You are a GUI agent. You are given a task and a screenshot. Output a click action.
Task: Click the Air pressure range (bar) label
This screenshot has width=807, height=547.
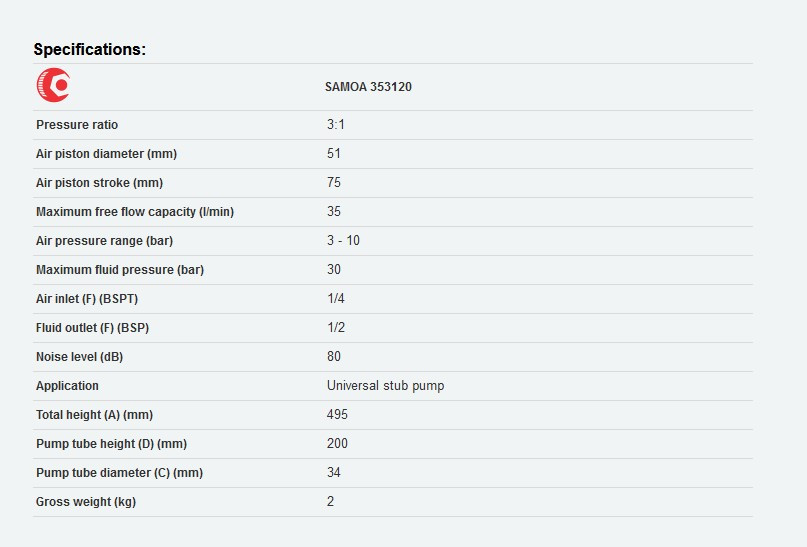point(104,241)
